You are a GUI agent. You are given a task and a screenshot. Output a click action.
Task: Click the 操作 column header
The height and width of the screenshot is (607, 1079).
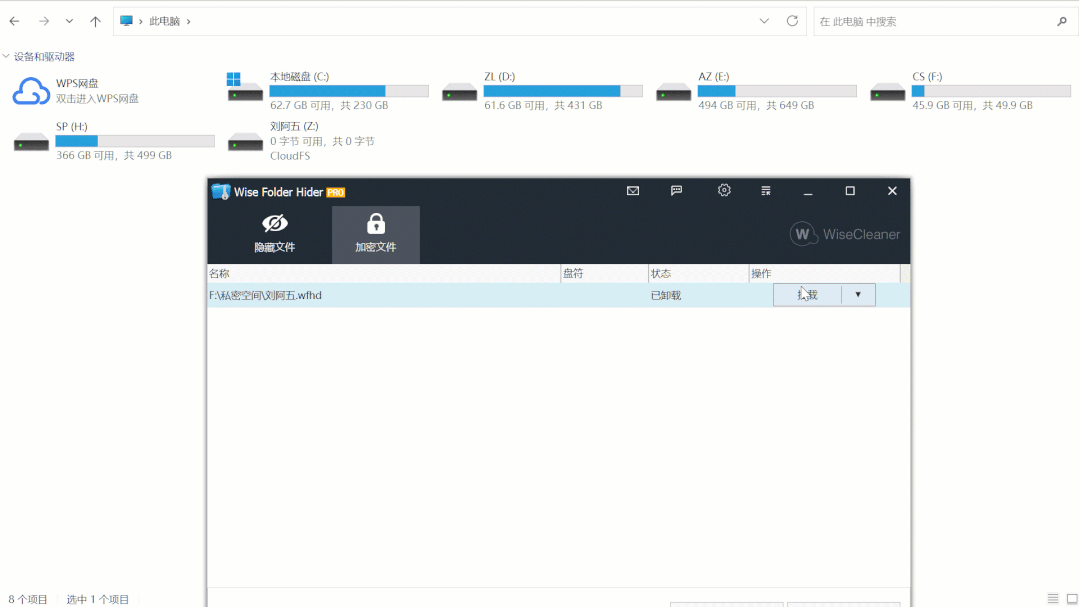point(824,273)
